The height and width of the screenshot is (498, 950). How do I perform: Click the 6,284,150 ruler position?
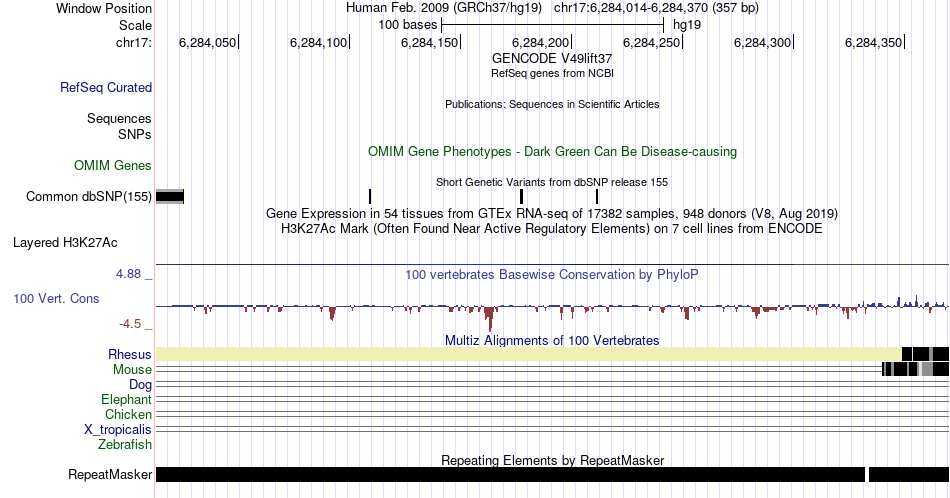coord(430,42)
